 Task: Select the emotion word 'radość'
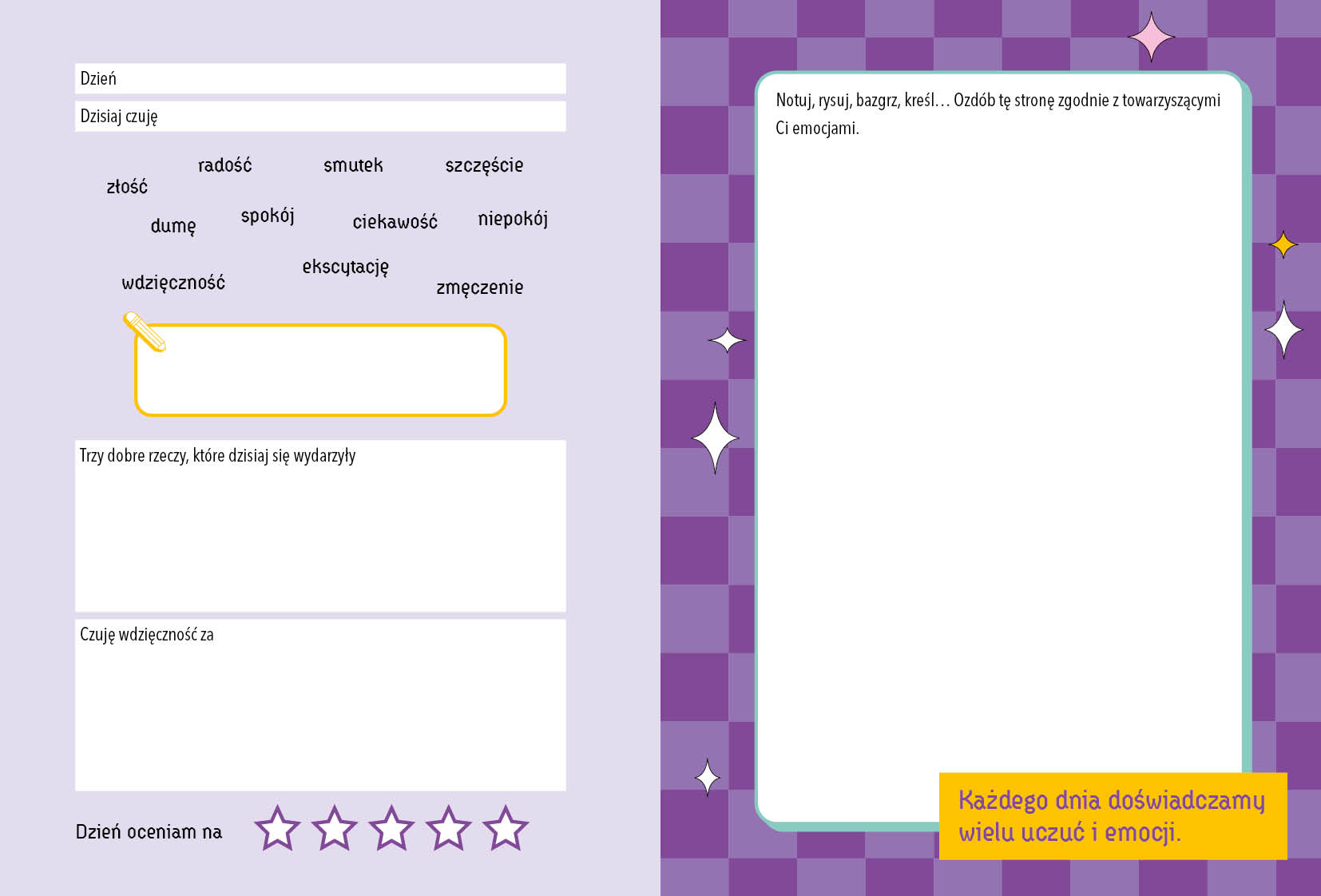point(224,165)
